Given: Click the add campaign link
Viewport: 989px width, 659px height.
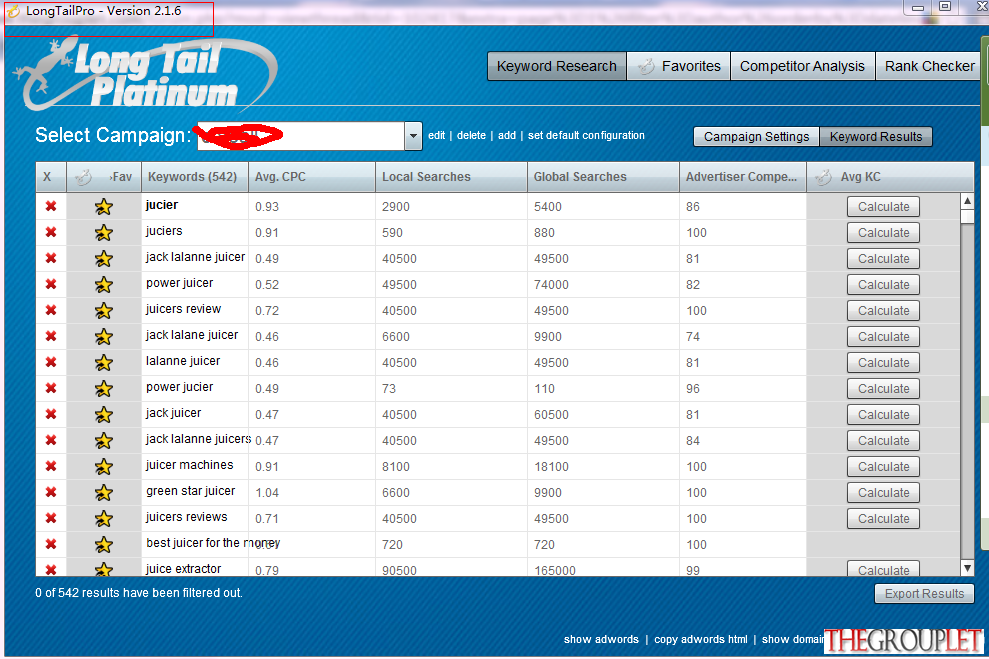Looking at the screenshot, I should (x=506, y=136).
